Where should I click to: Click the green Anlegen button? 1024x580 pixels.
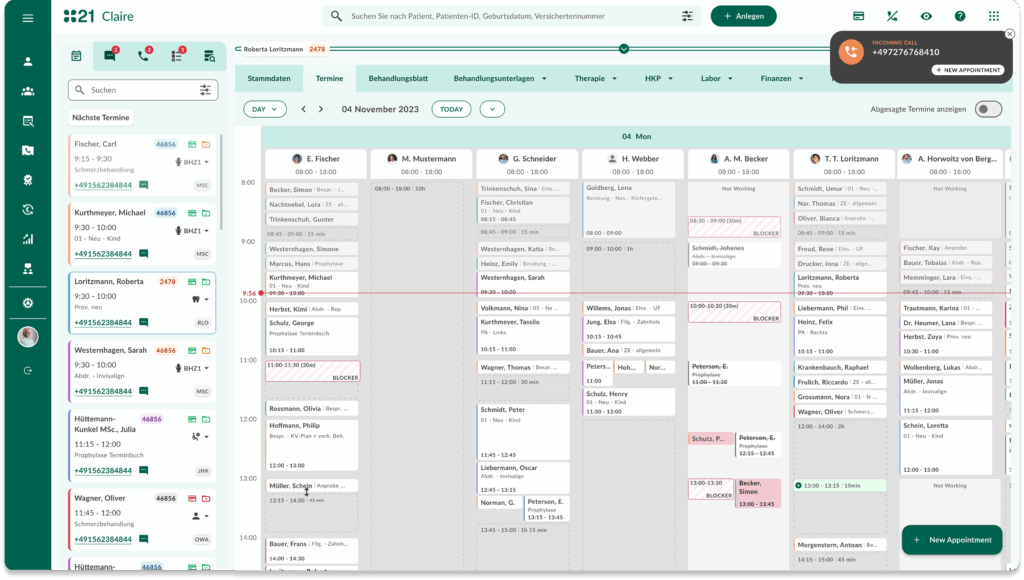click(743, 16)
